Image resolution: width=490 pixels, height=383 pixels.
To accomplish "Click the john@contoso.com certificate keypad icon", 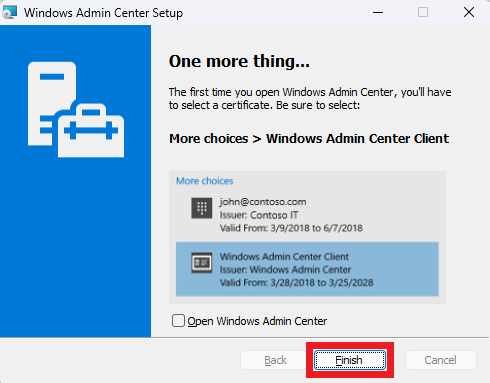I will pyautogui.click(x=201, y=208).
